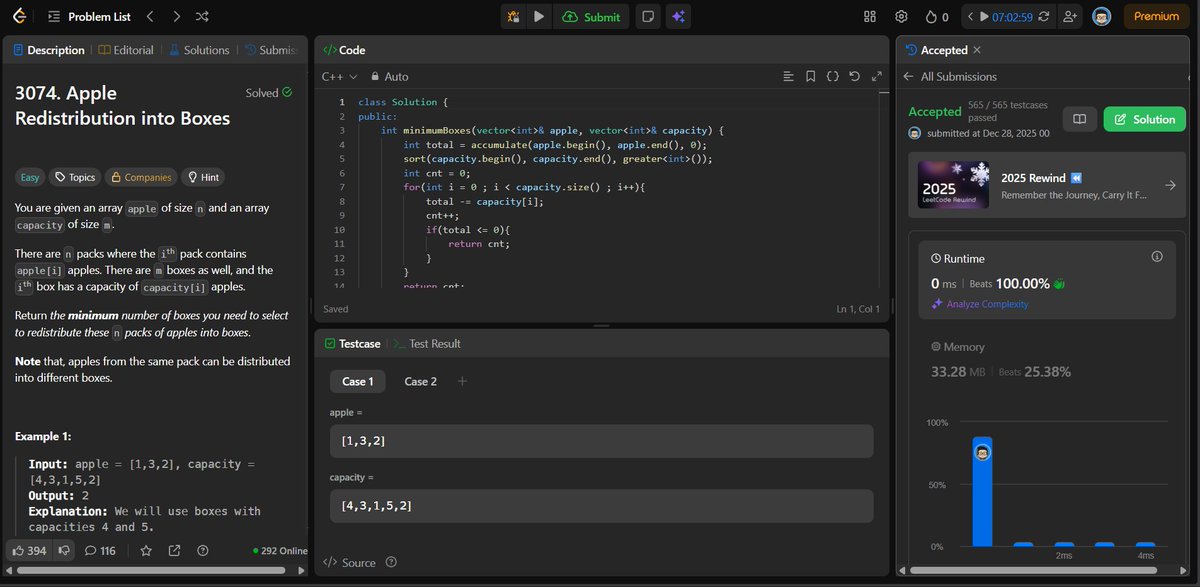Share the problem via the share icon
Screen dimensions: 1200x587
click(x=175, y=550)
